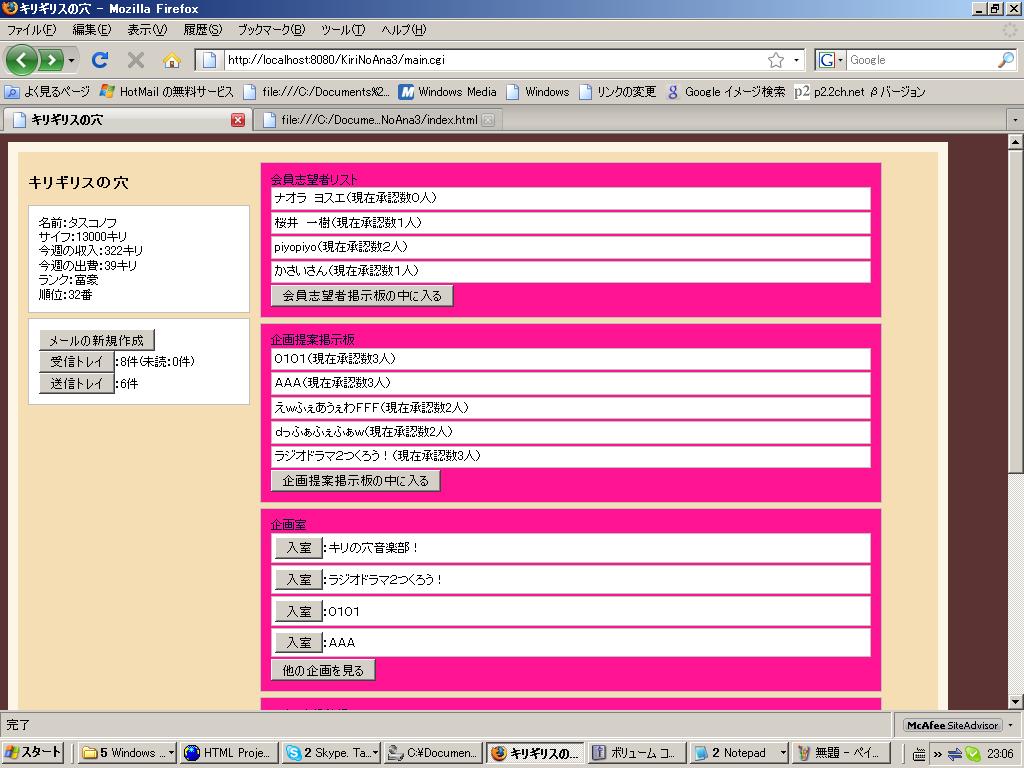This screenshot has width=1024, height=768.
Task: Select AAA(現在承認数3人) proposal row
Action: (571, 383)
